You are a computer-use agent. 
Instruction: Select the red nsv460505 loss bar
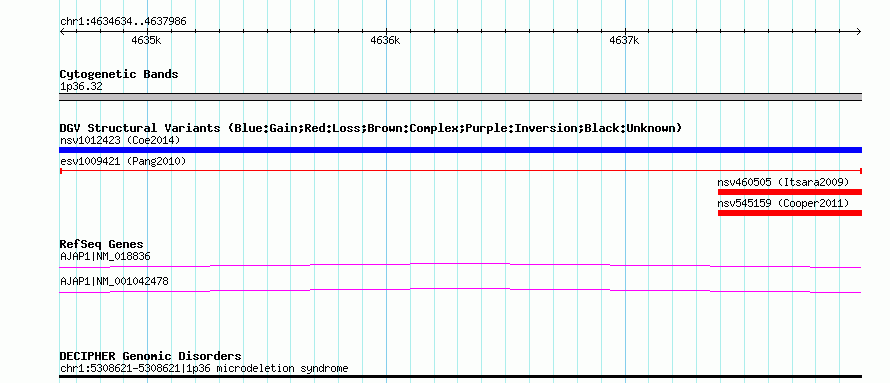pyautogui.click(x=790, y=192)
